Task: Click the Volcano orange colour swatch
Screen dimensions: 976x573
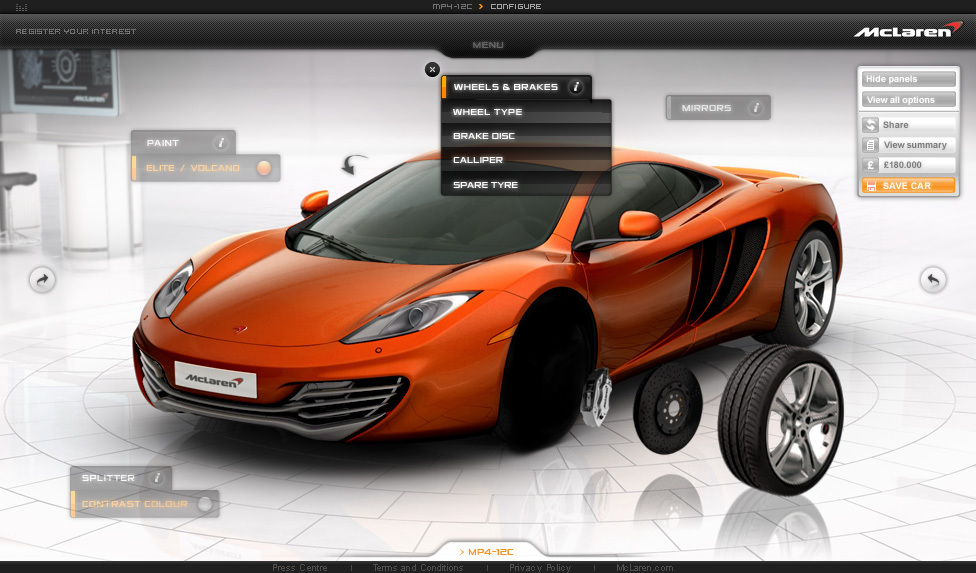Action: click(x=264, y=168)
